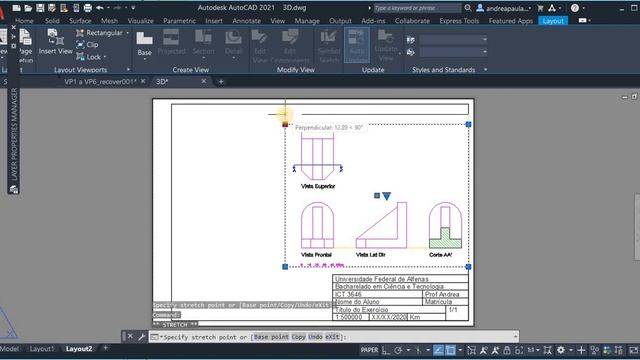Click the Layer Properties Manager palette bottom icon
This screenshot has height=360, width=640.
click(x=13, y=189)
